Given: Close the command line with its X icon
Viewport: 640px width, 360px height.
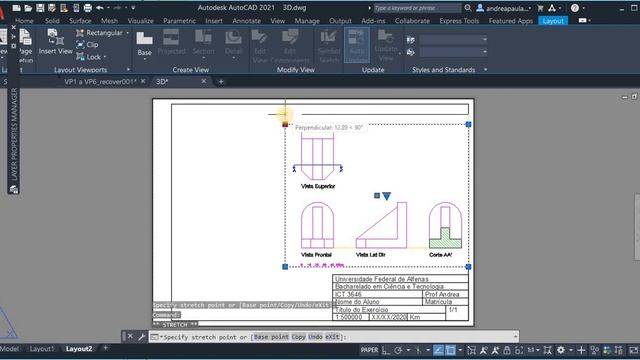Looking at the screenshot, I should pos(130,337).
